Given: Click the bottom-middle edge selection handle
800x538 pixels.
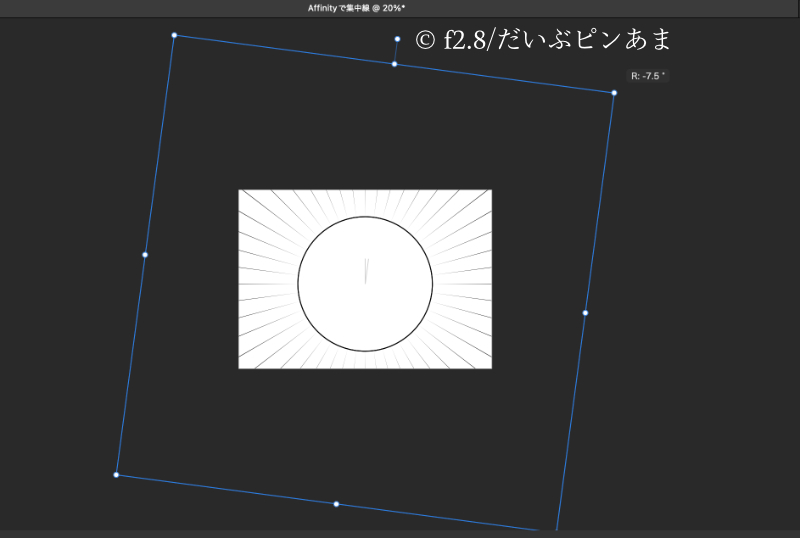Looking at the screenshot, I should coord(336,504).
